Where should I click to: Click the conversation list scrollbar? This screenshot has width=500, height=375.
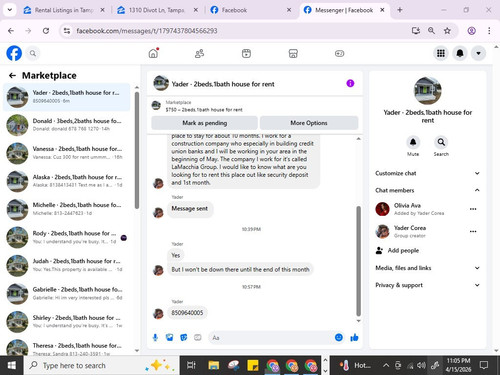click(137, 150)
